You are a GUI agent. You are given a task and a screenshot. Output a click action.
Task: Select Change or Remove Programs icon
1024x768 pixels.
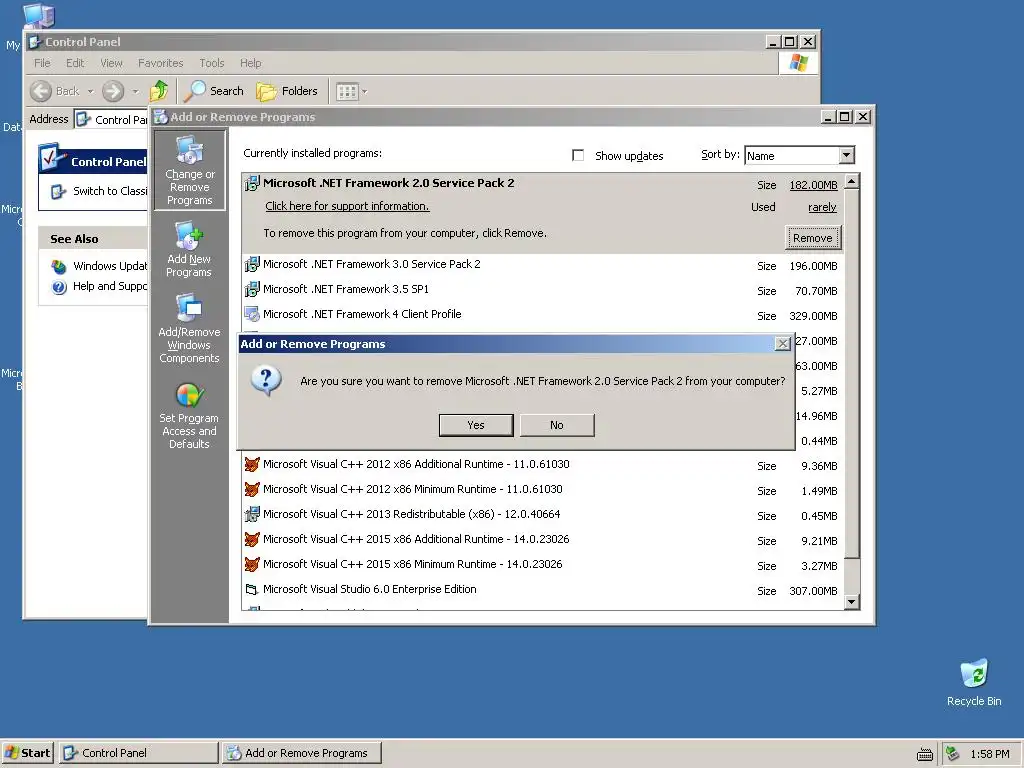189,170
